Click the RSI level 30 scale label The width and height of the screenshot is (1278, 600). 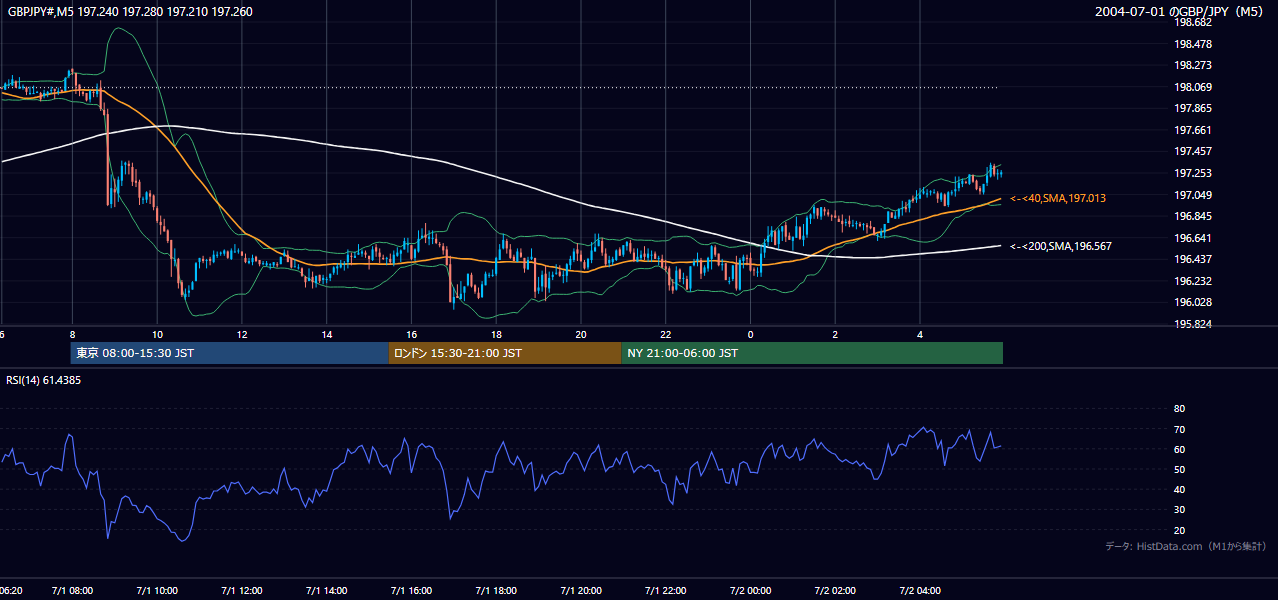pos(1179,510)
